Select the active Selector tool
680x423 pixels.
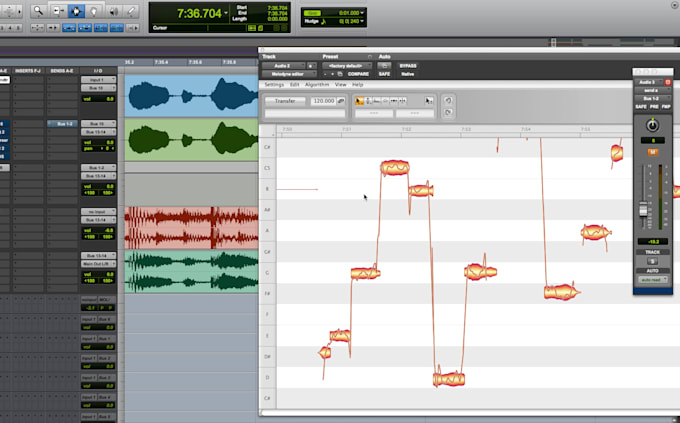[76, 11]
